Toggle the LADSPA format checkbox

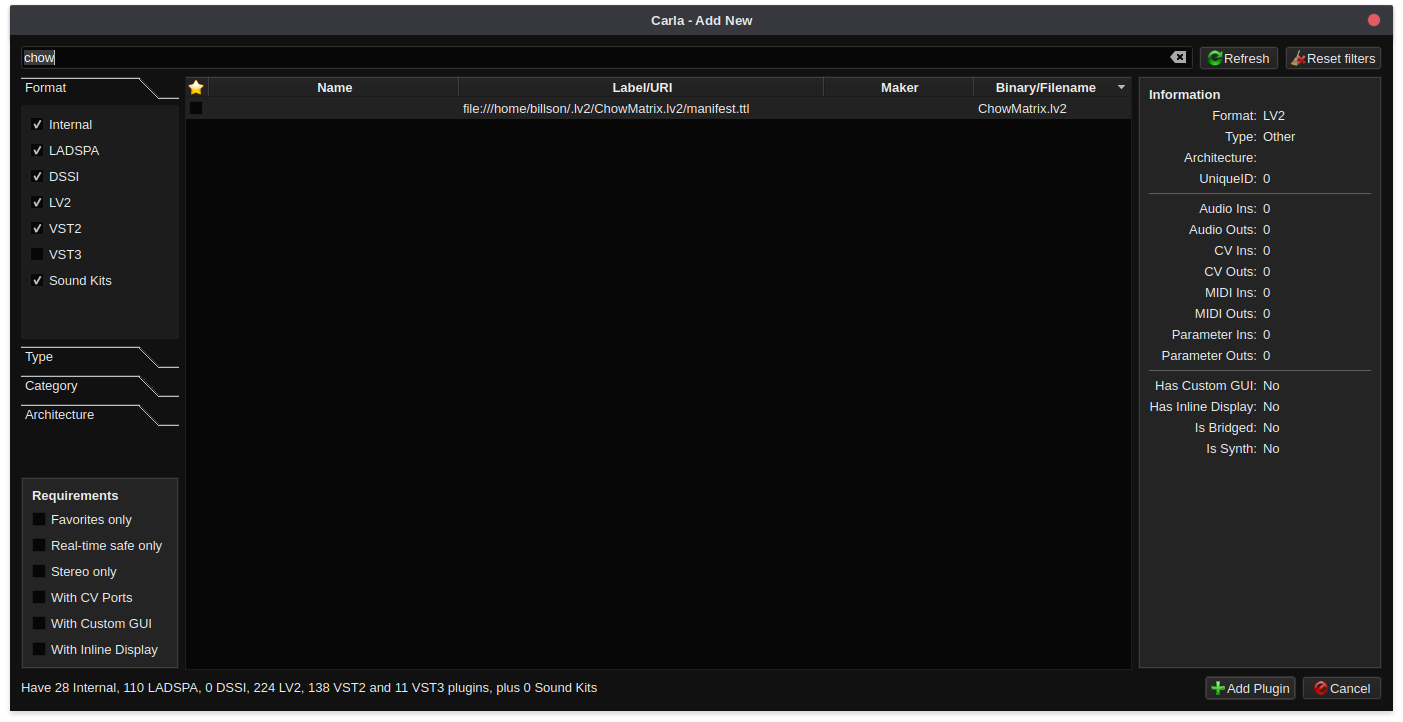point(37,151)
